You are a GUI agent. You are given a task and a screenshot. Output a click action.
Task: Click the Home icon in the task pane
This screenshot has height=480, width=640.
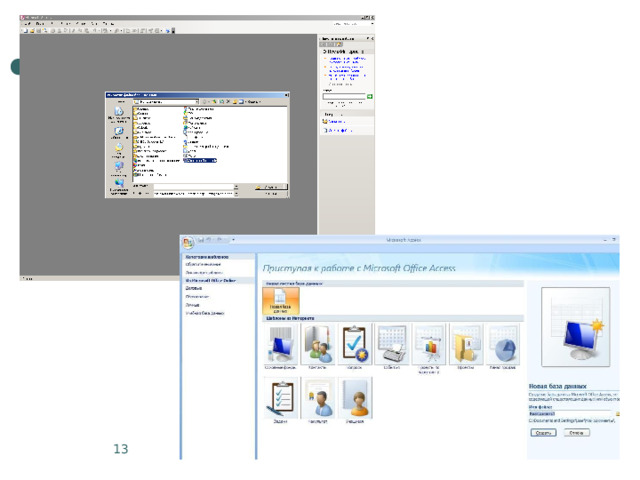(338, 44)
